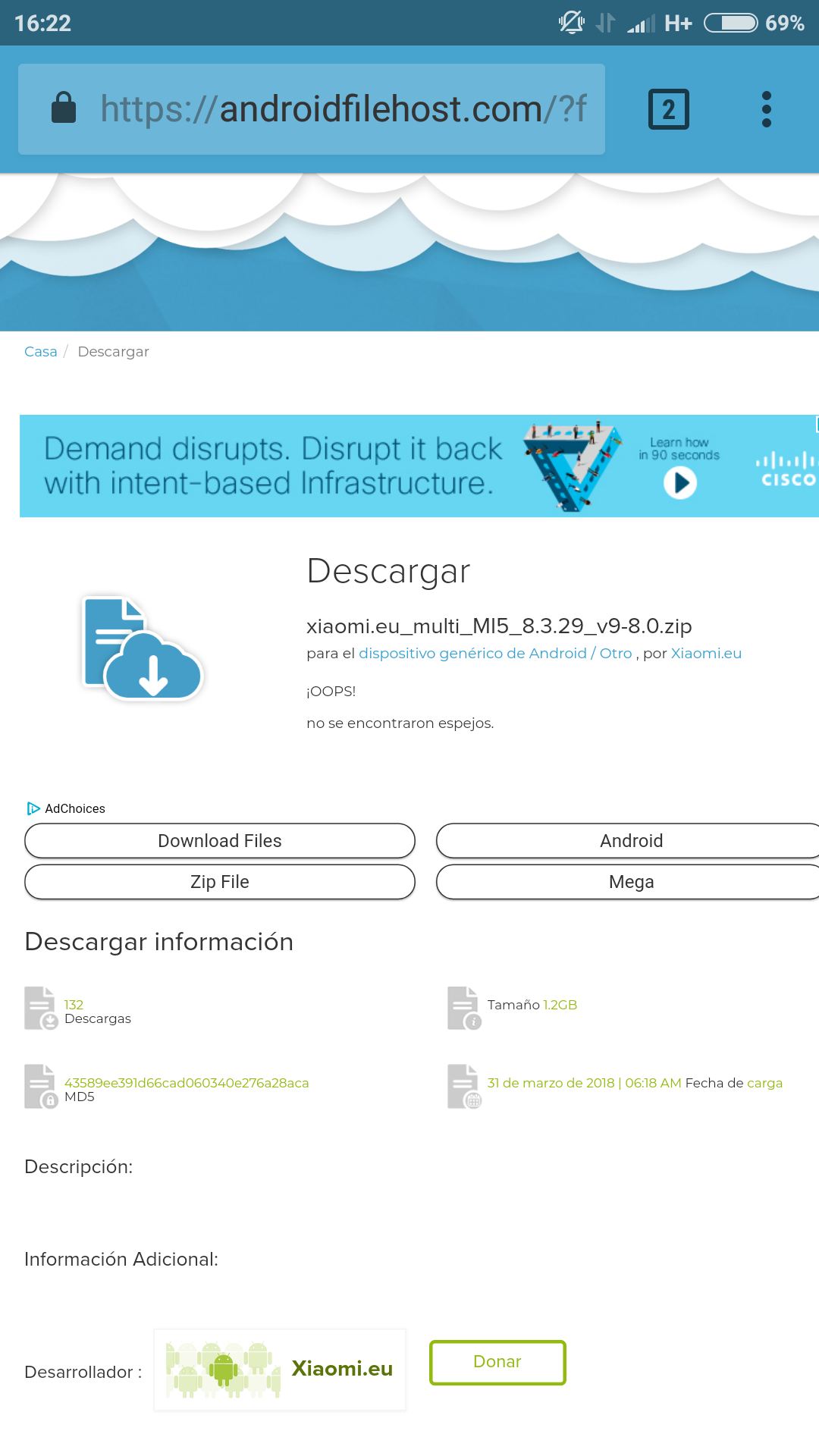Tap the 16:22 clock in status bar
The height and width of the screenshot is (1456, 819).
42,24
